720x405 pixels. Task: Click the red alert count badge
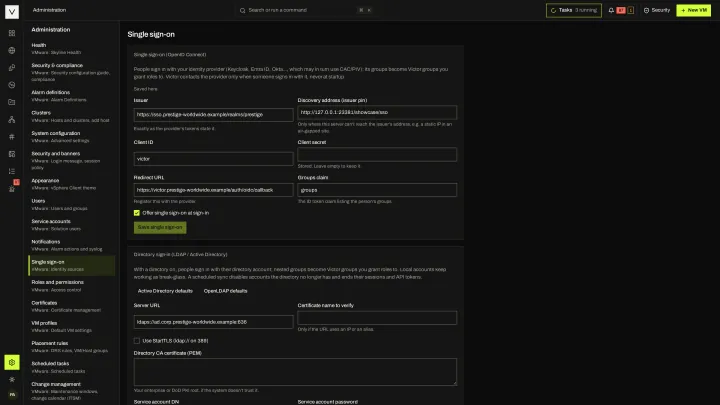[x=621, y=10]
